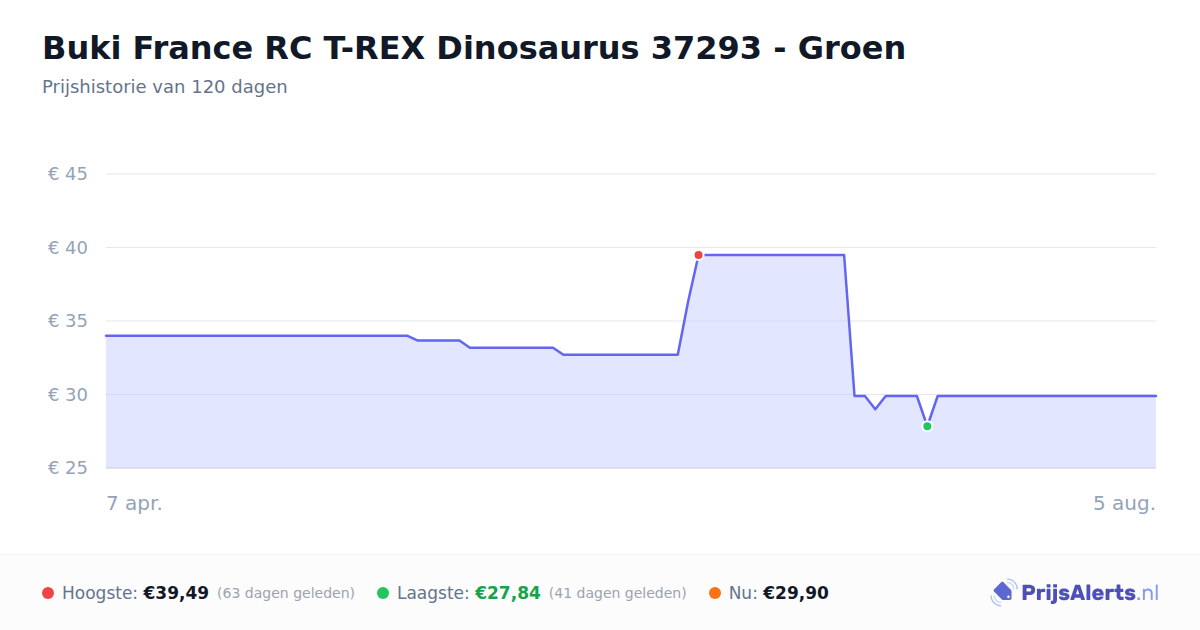Screen dimensions: 1200x630
Task: Click the product title Buki France RC T-REX
Action: tap(474, 47)
